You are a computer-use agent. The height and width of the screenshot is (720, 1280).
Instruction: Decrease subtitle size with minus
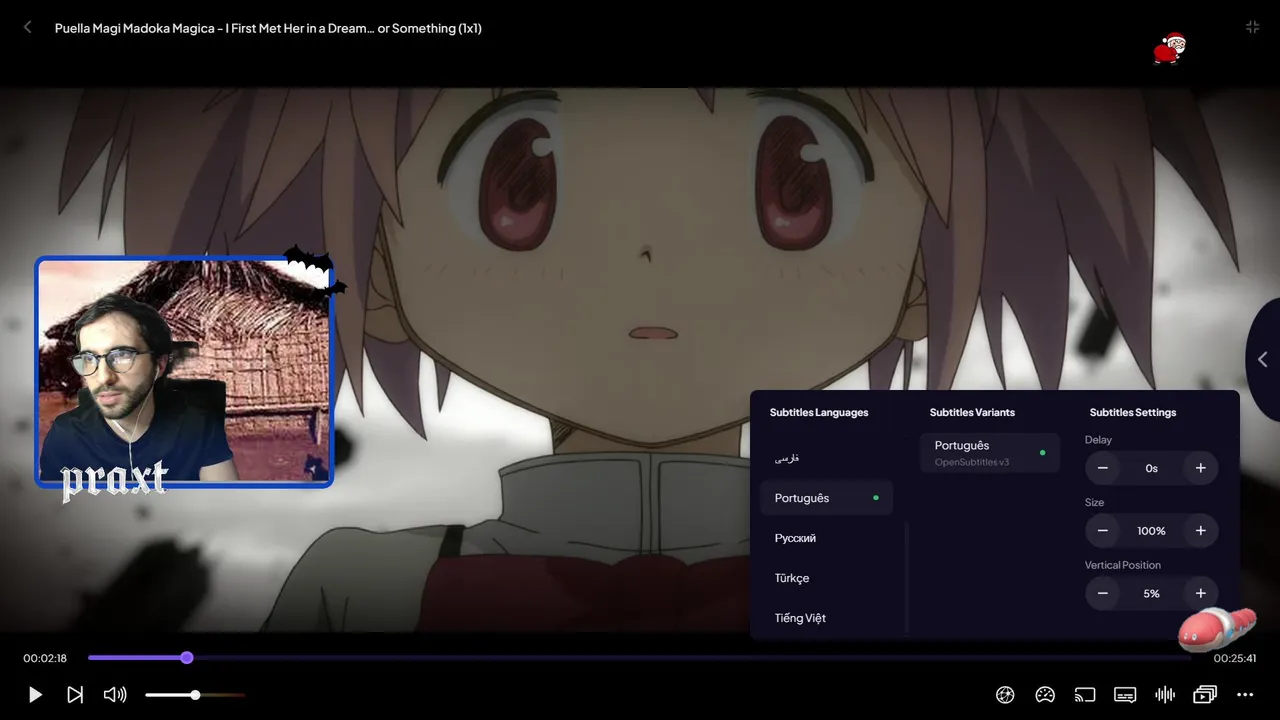click(1103, 531)
